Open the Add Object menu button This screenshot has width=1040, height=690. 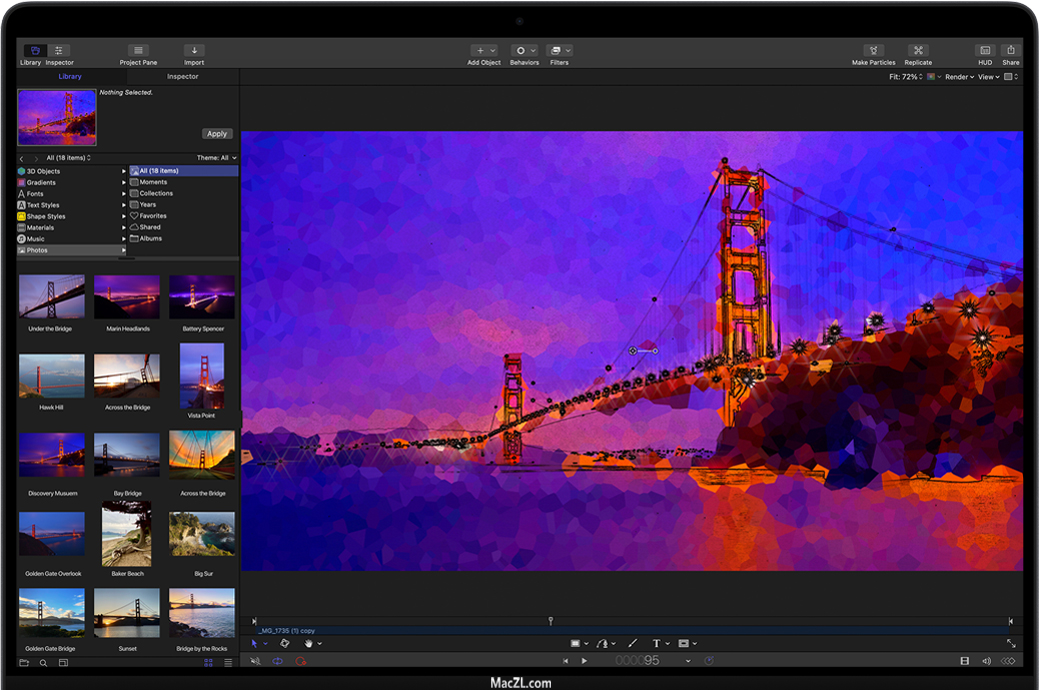coord(484,51)
